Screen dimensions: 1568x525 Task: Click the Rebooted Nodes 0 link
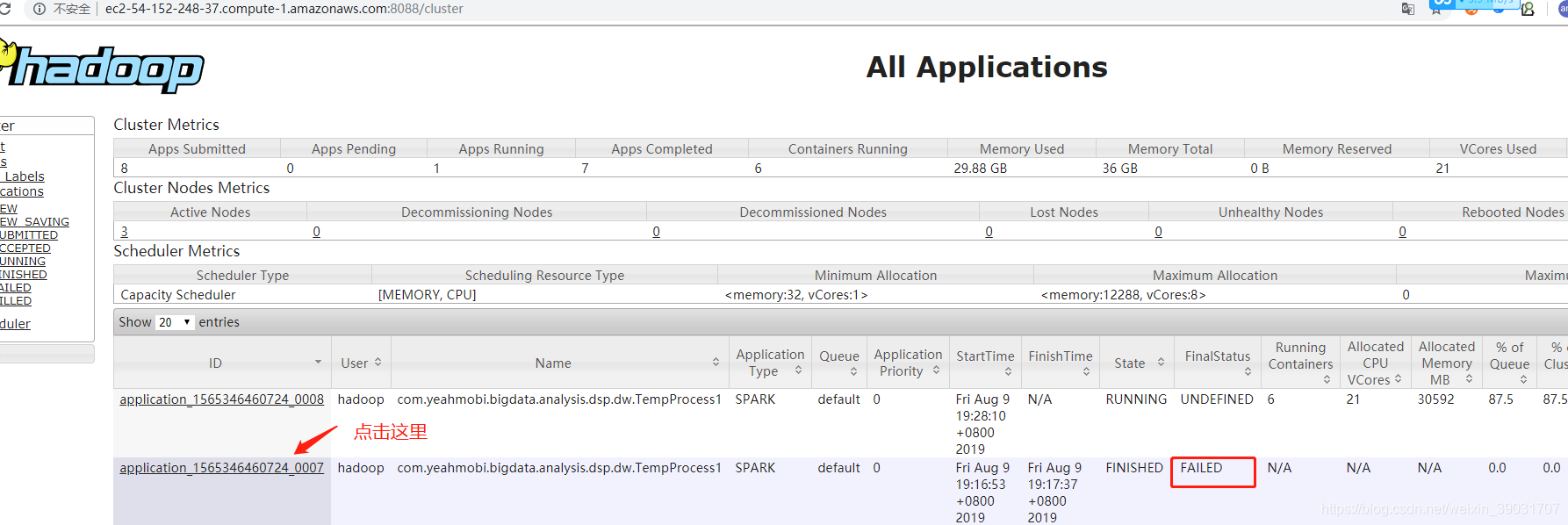click(x=1402, y=232)
